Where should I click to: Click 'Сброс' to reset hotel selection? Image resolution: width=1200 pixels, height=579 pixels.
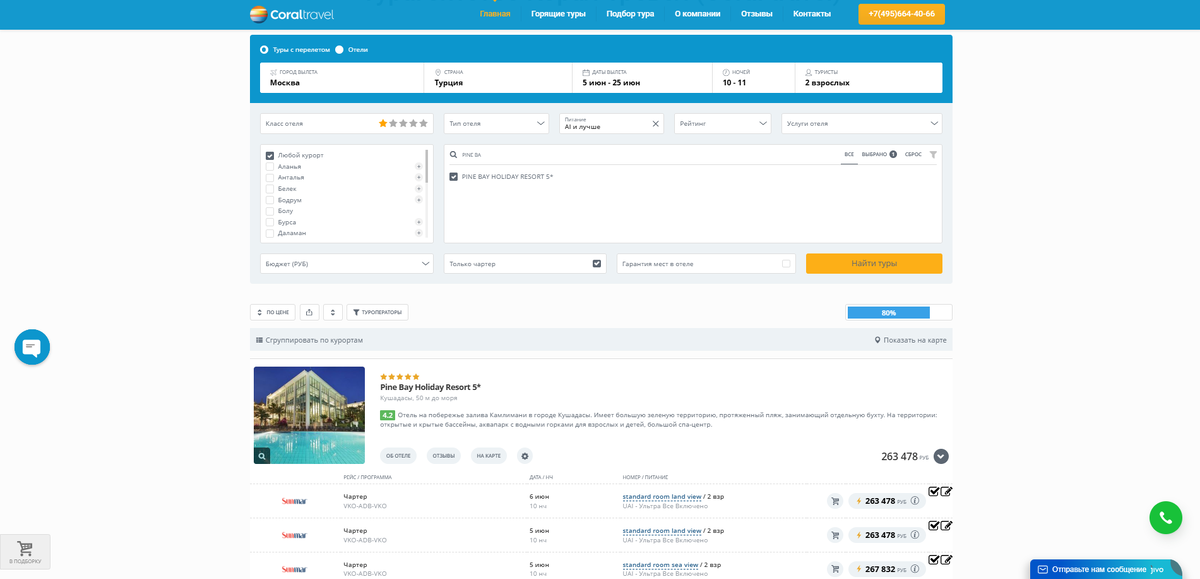point(913,155)
